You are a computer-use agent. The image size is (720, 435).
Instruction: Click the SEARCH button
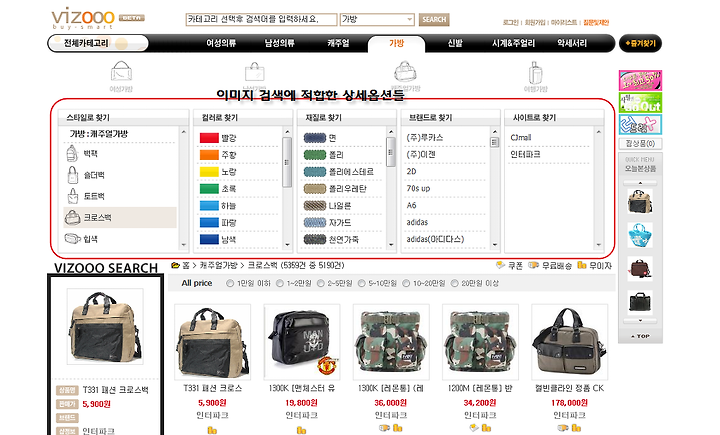434,19
